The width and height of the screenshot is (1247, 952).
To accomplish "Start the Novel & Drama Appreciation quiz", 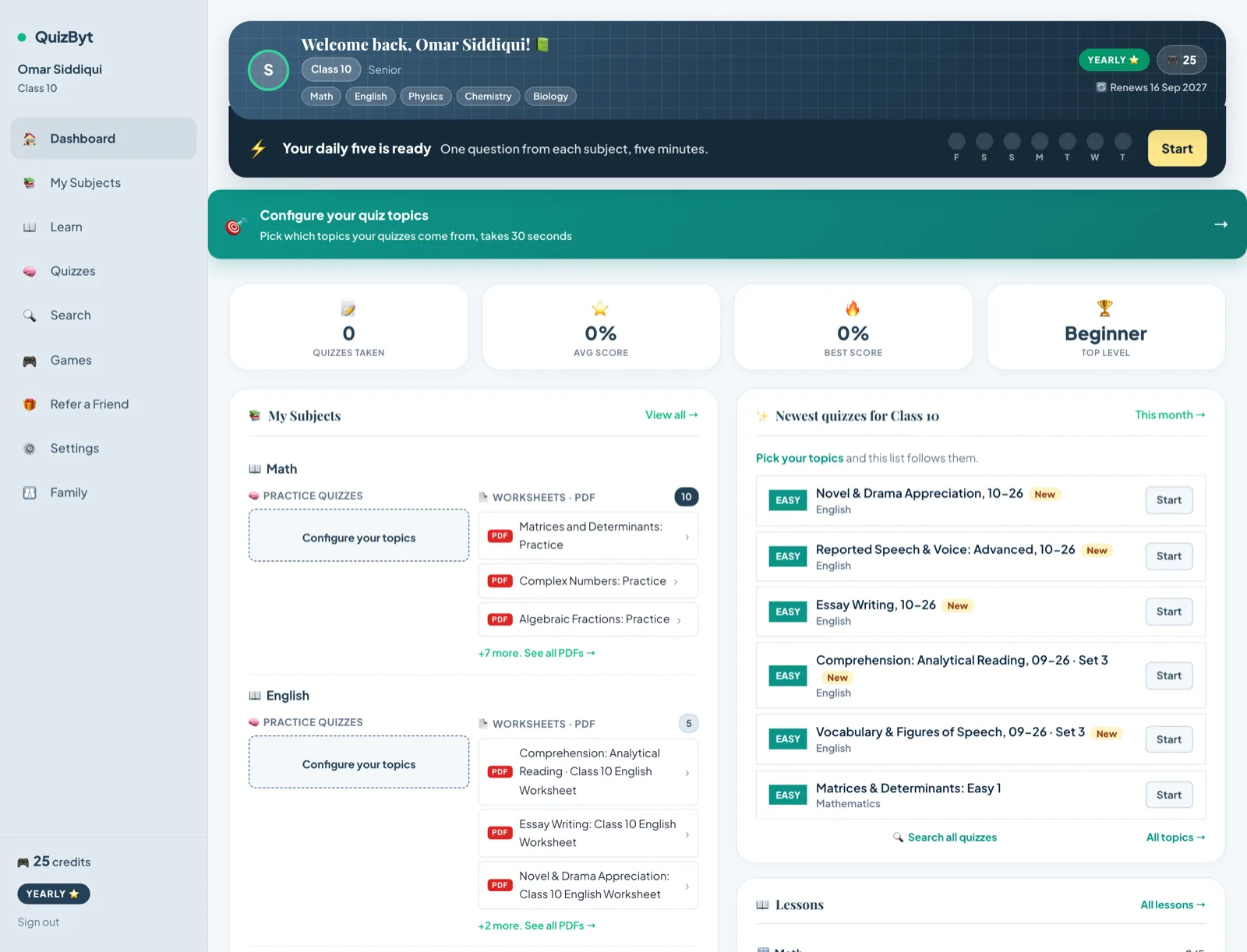I will [1169, 500].
